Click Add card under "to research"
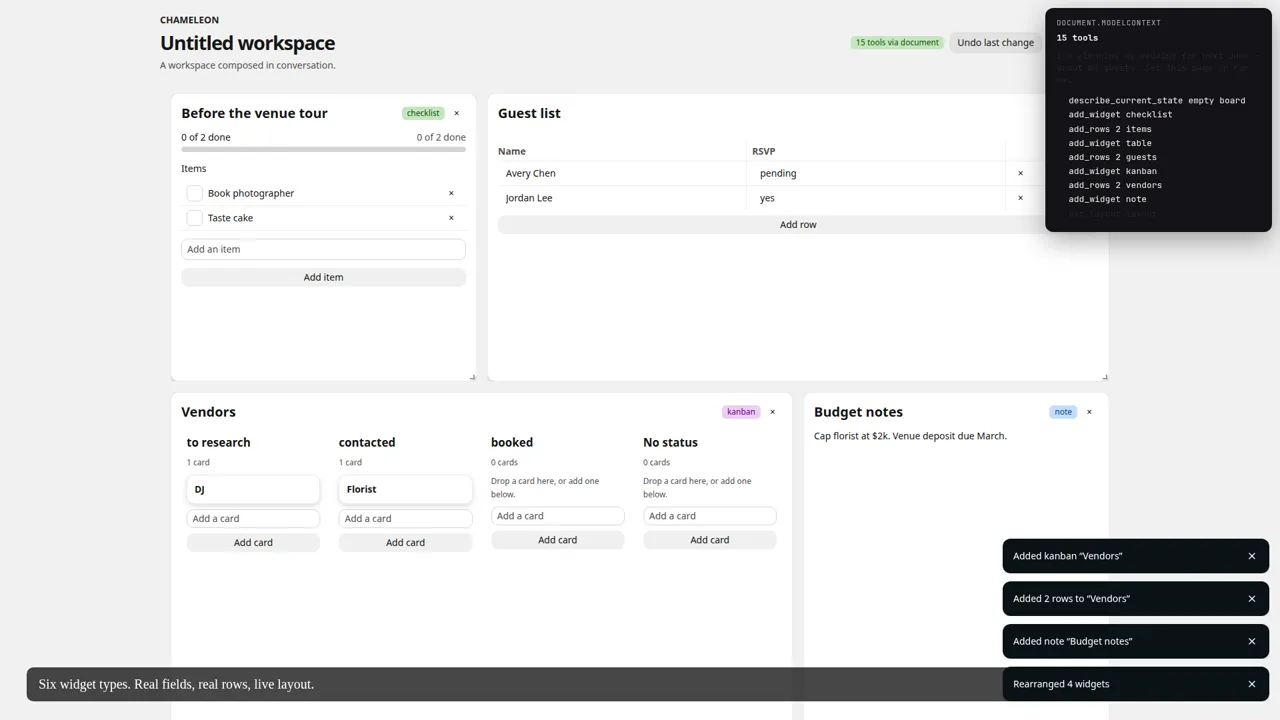This screenshot has height=720, width=1280. pyautogui.click(x=253, y=543)
